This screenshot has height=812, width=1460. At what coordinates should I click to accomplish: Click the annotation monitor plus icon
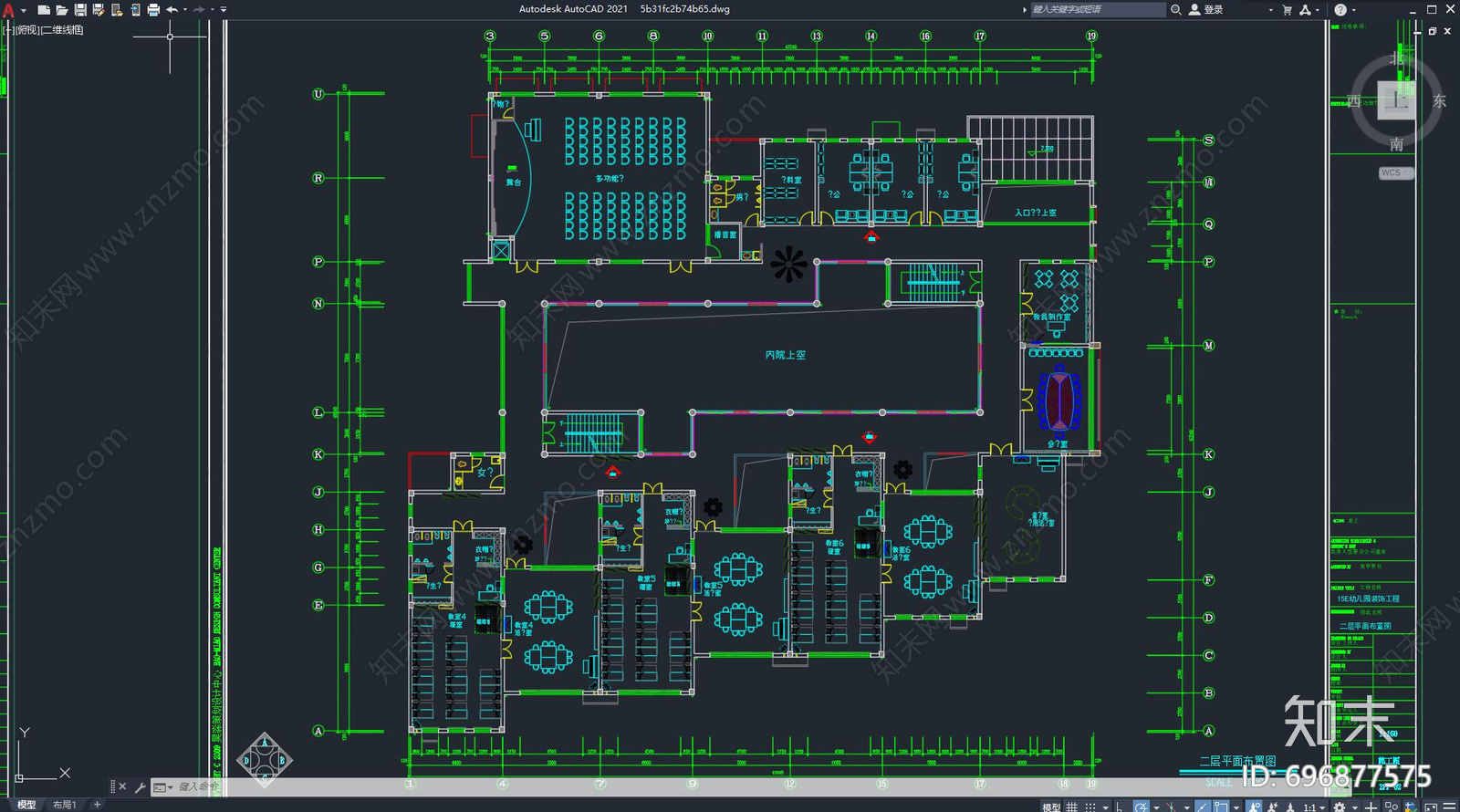coord(1371,806)
